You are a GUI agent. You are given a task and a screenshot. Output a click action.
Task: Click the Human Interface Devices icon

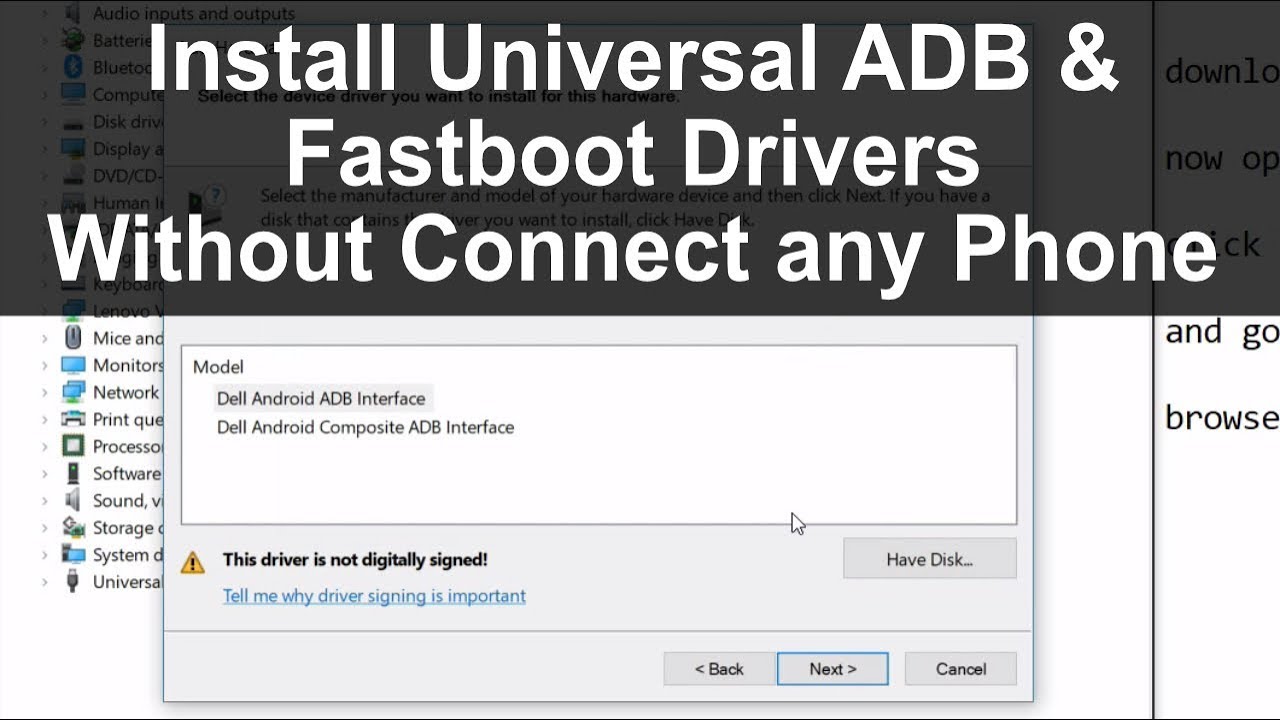tap(73, 202)
